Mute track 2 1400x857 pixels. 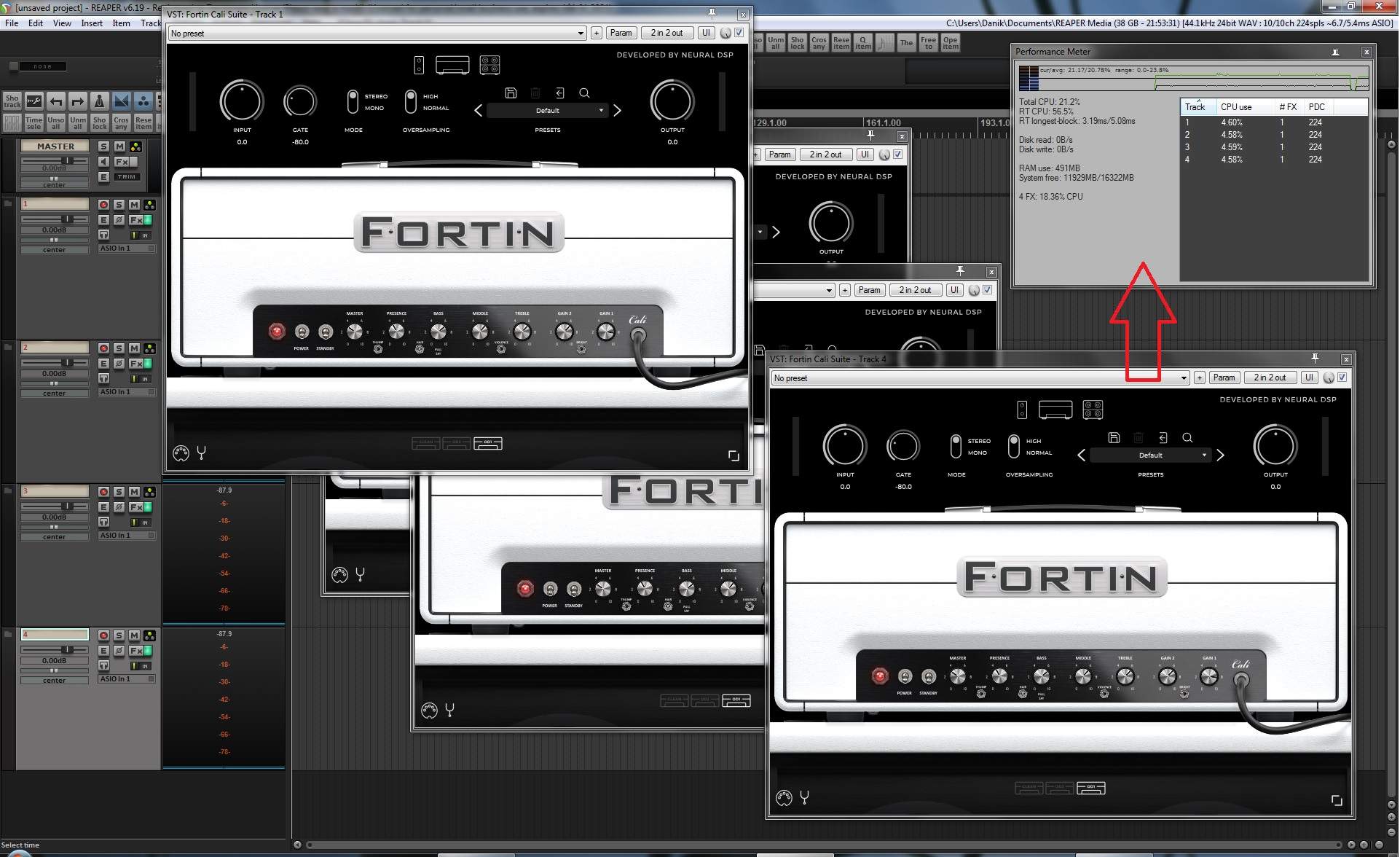pos(134,348)
